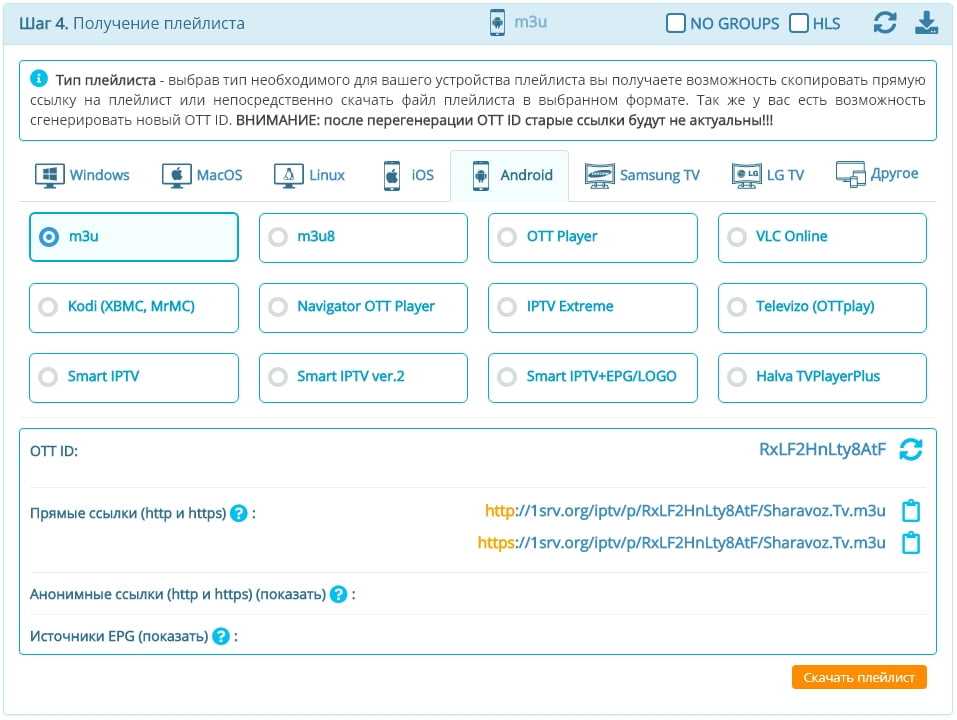This screenshot has height=720, width=957.
Task: Regenerate the OTT ID with the refresh icon
Action: (910, 450)
